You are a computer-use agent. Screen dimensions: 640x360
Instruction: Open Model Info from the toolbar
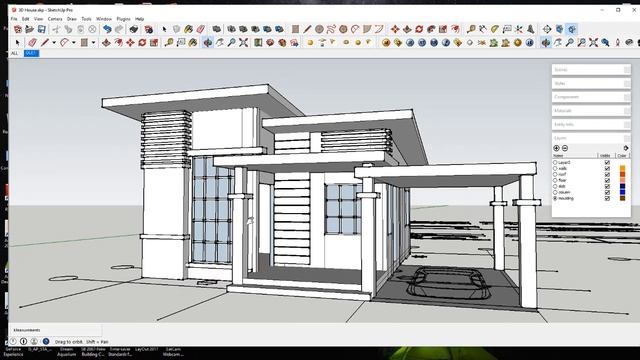point(149,29)
